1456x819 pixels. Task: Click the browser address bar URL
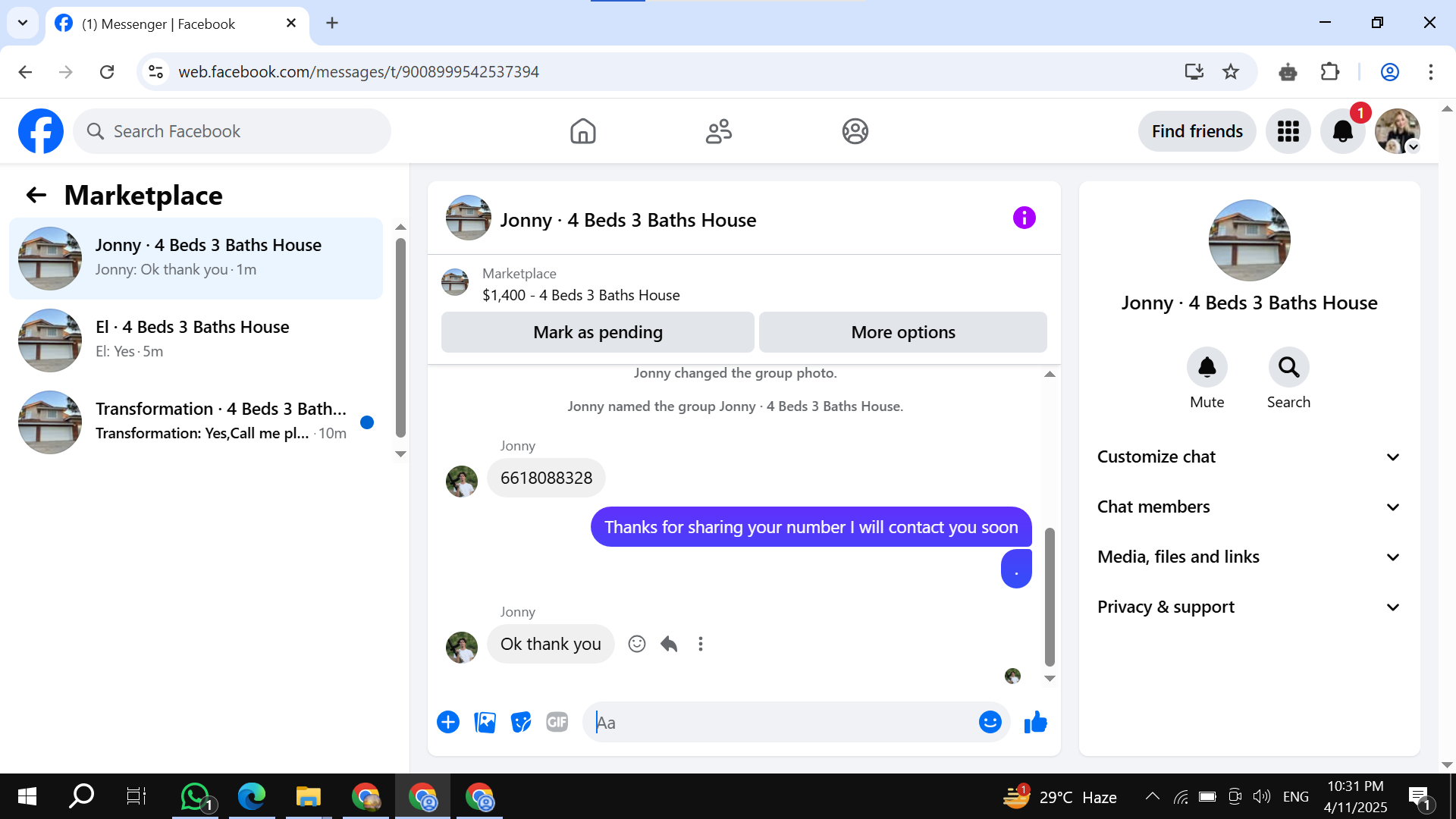(x=358, y=72)
